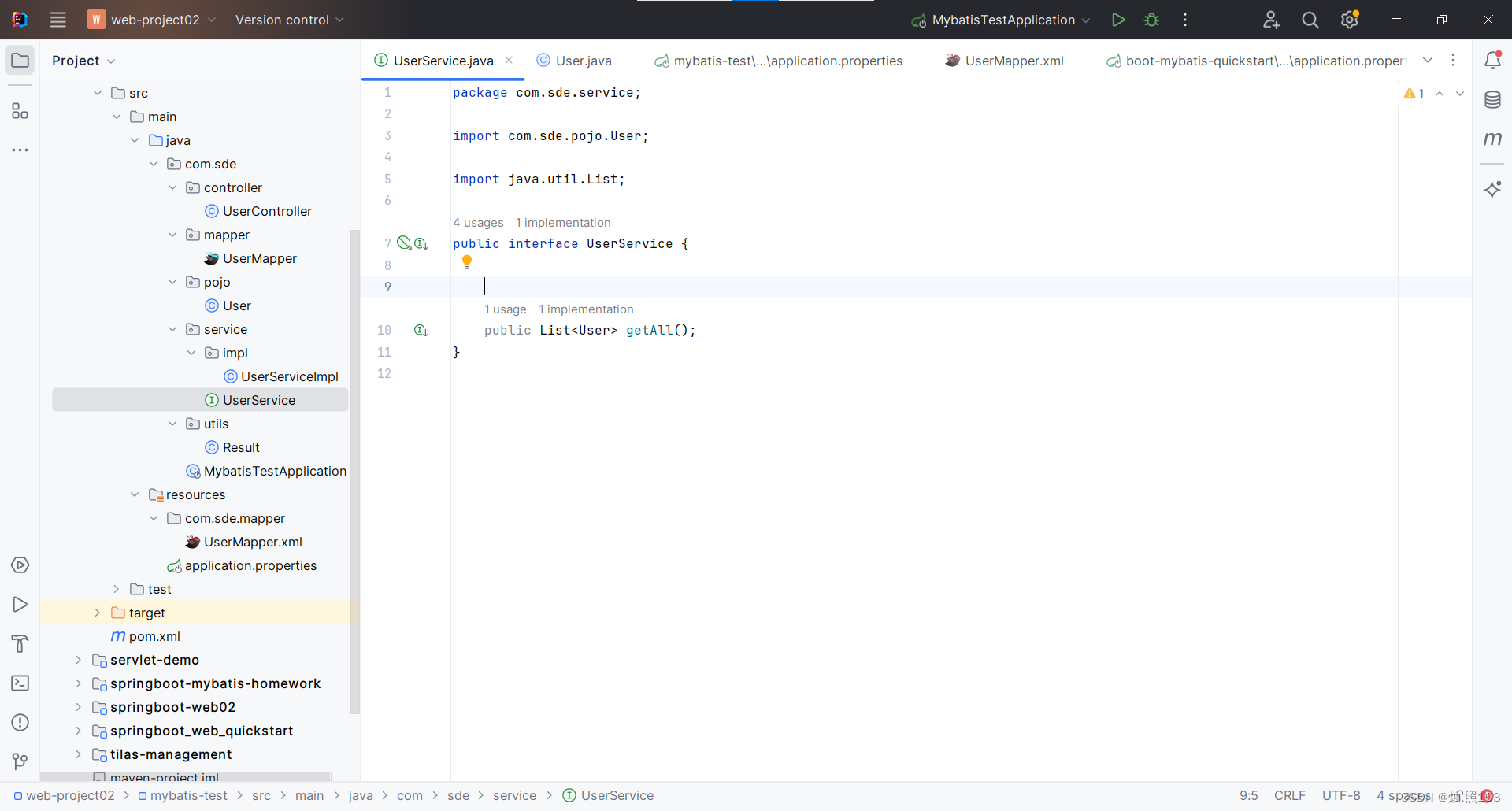Open the Run tool window
This screenshot has height=811, width=1512.
coord(20,605)
